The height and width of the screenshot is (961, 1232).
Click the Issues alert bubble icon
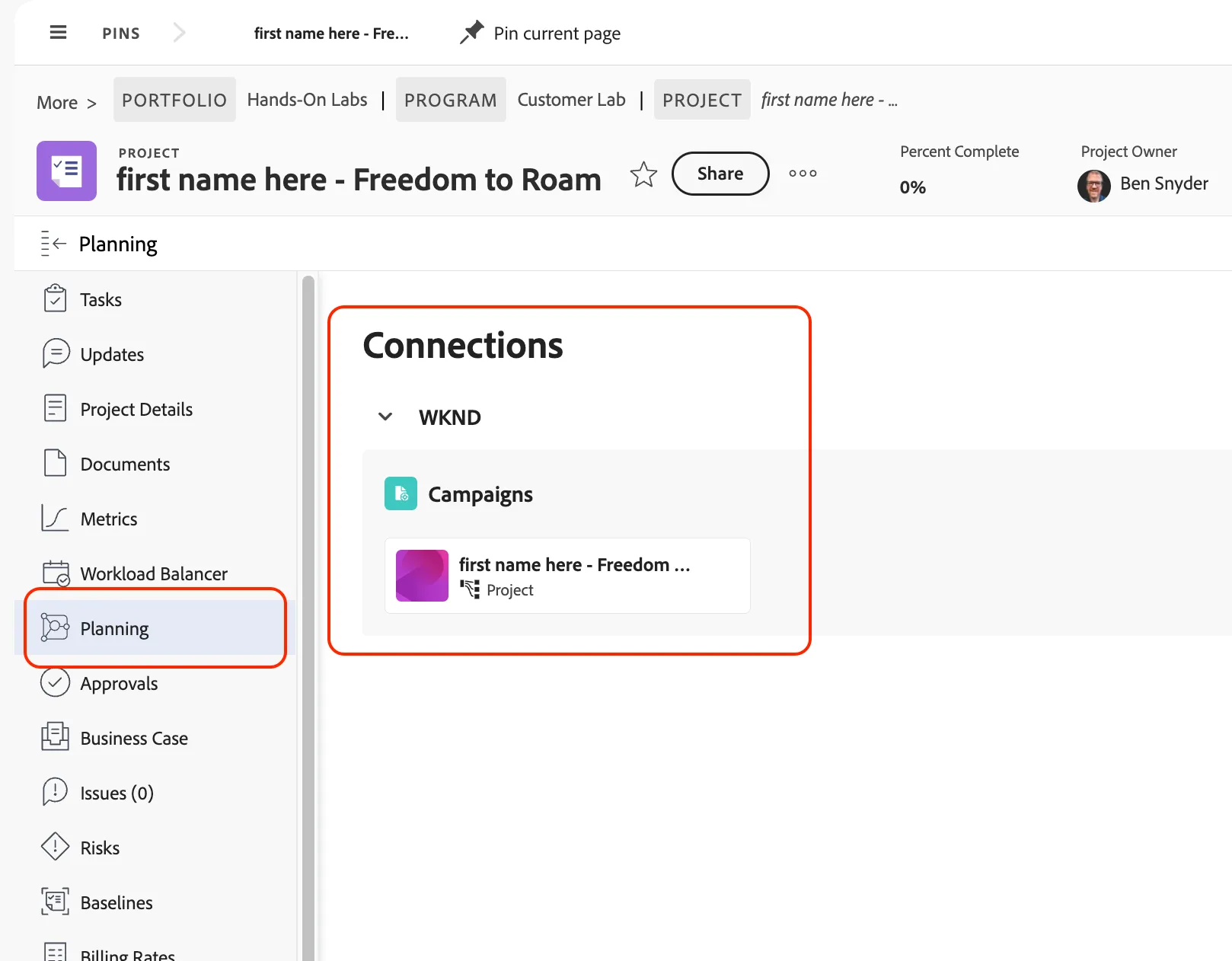point(55,792)
